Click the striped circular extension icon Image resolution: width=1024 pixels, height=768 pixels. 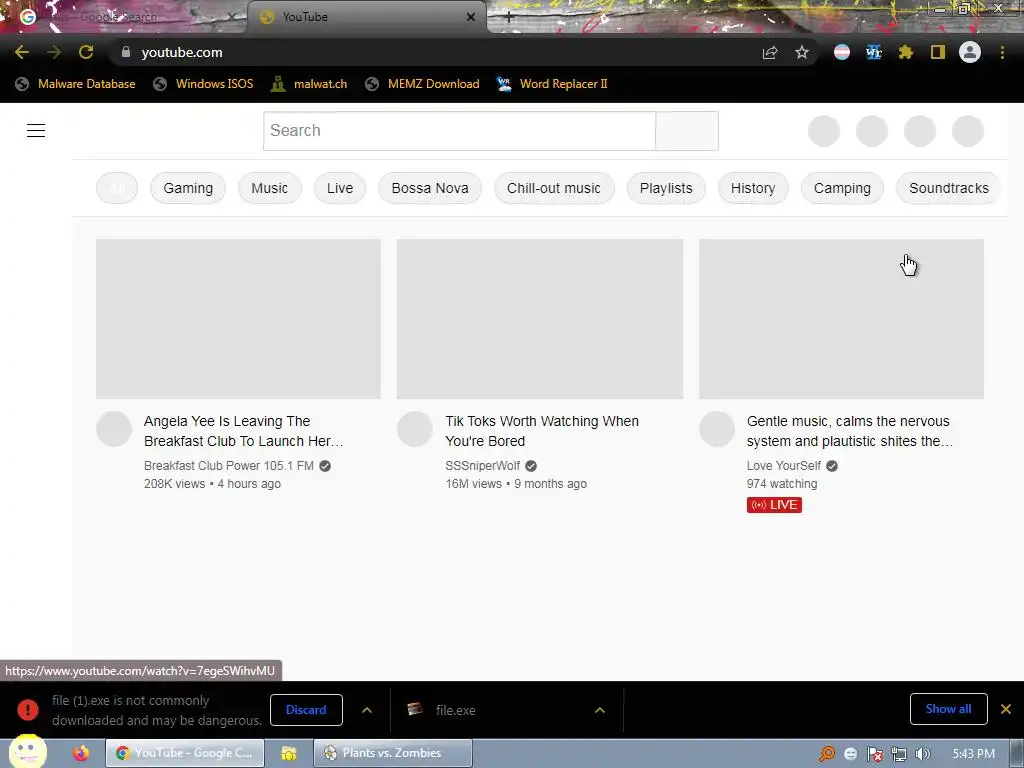(x=842, y=52)
